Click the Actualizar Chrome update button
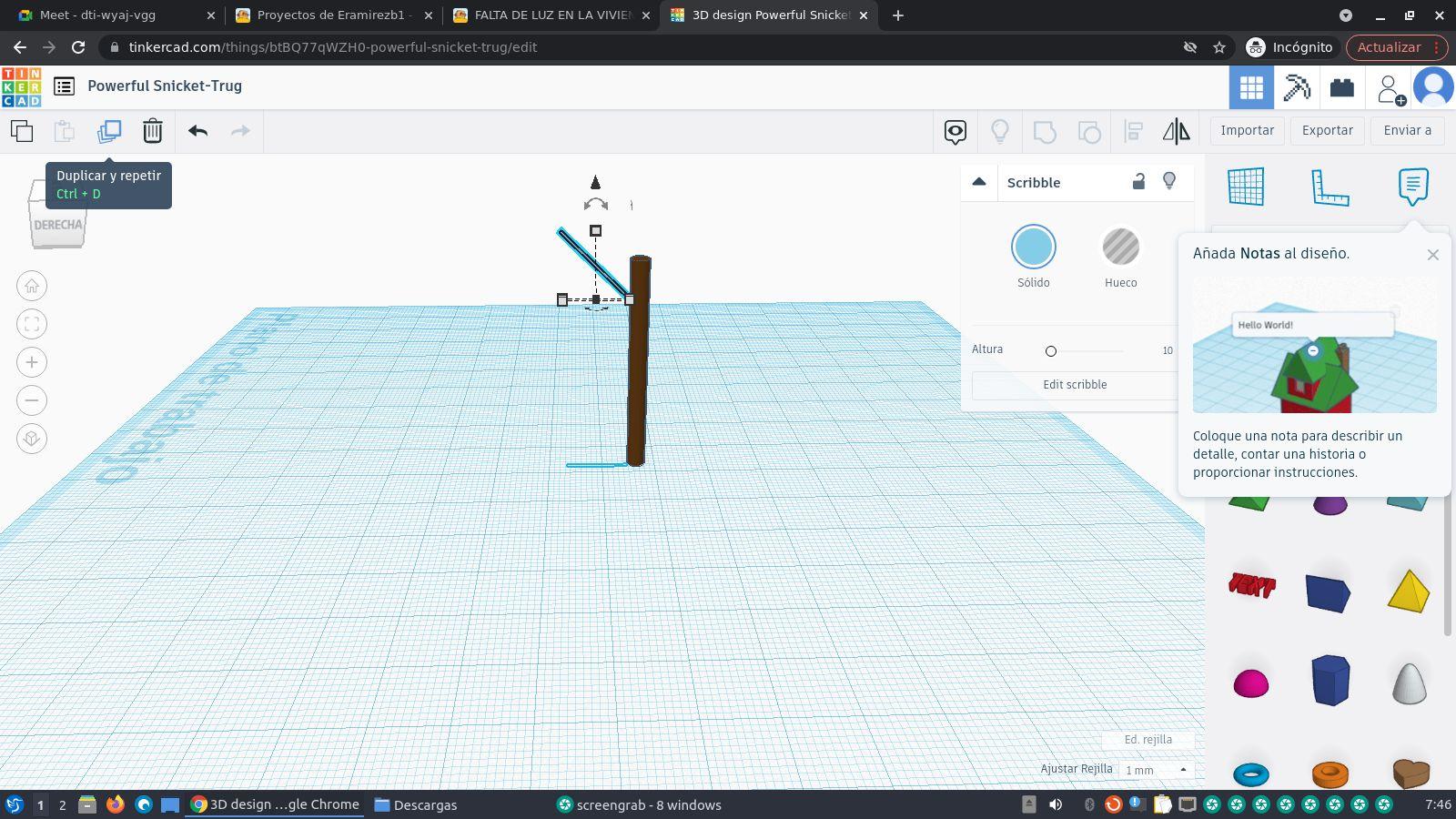This screenshot has height=819, width=1456. point(1395,47)
